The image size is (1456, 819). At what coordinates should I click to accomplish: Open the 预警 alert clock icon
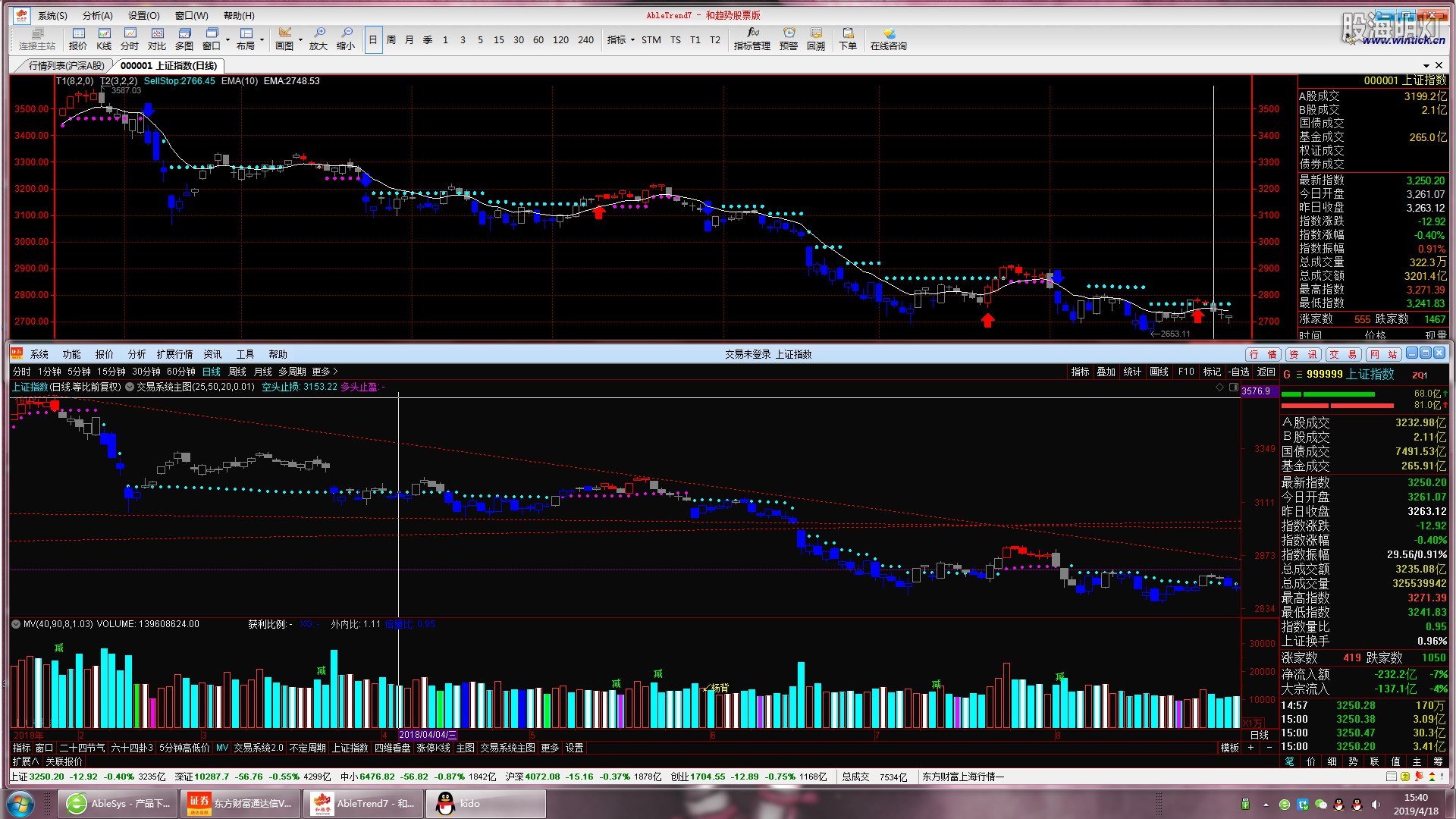[789, 39]
